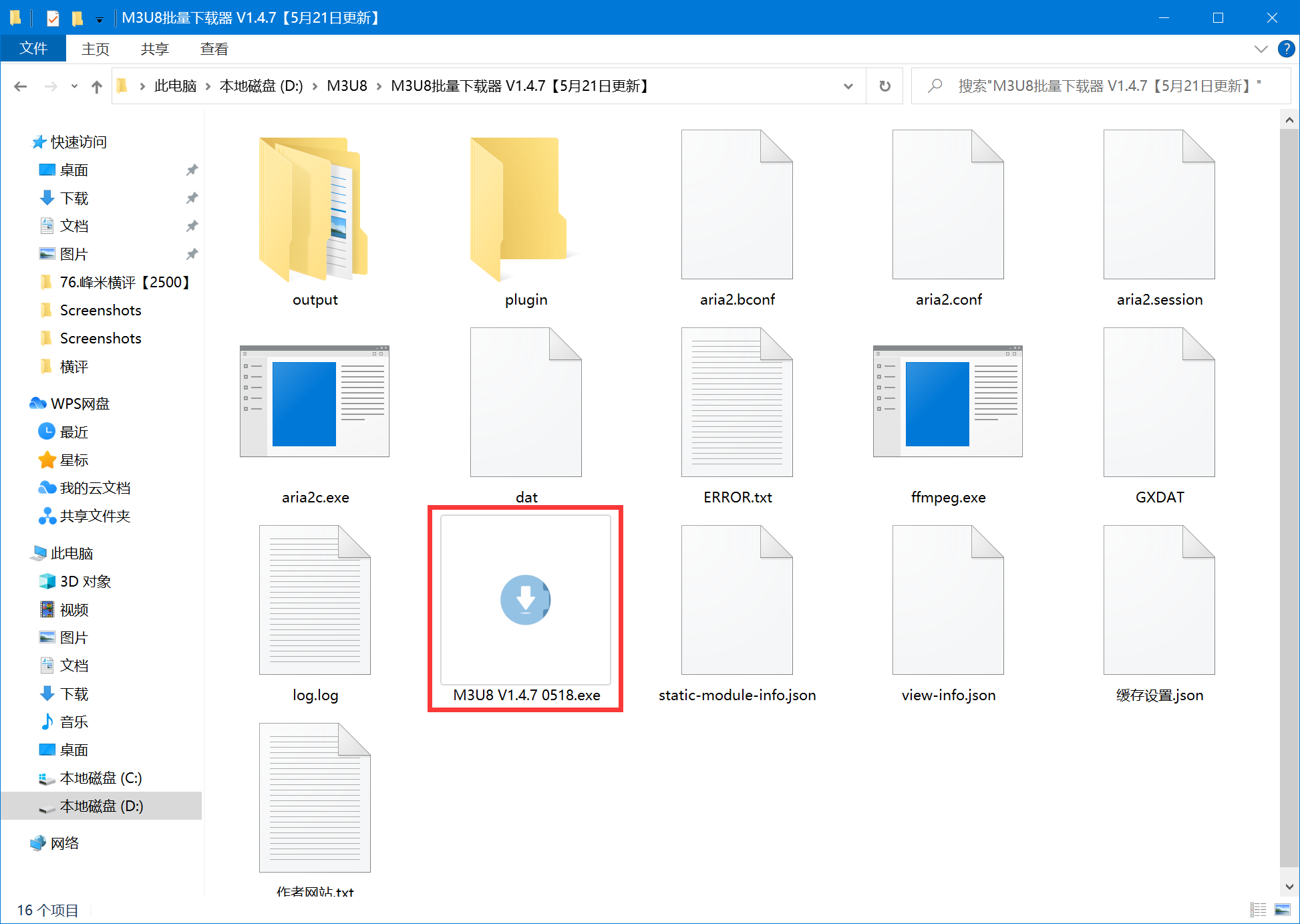The width and height of the screenshot is (1300, 924).
Task: Go up one folder level arrow
Action: (97, 86)
